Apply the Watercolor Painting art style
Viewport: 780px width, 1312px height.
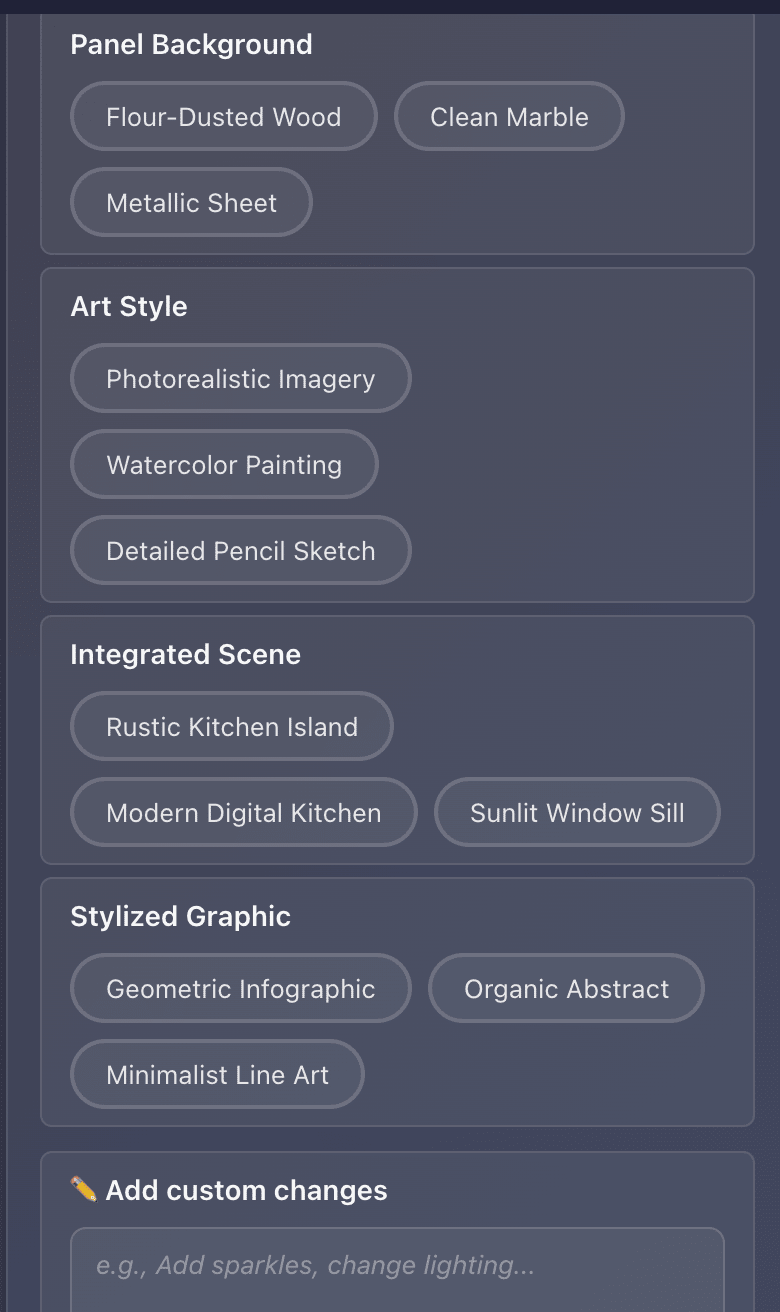[x=224, y=465]
